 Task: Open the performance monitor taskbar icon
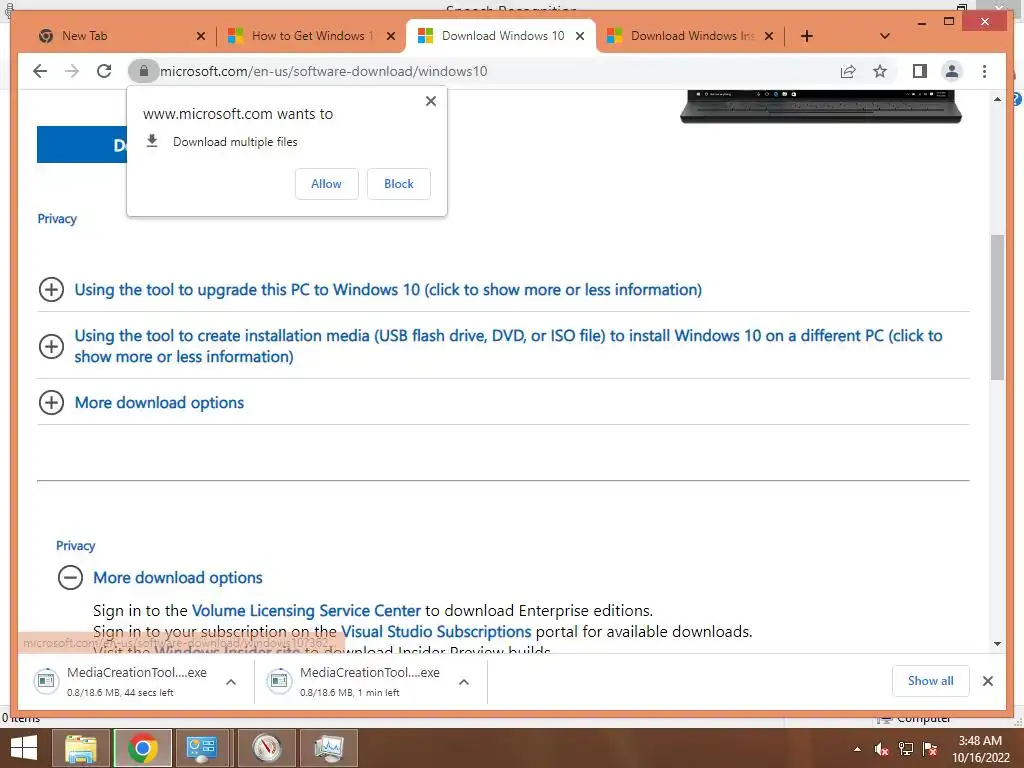(x=329, y=748)
